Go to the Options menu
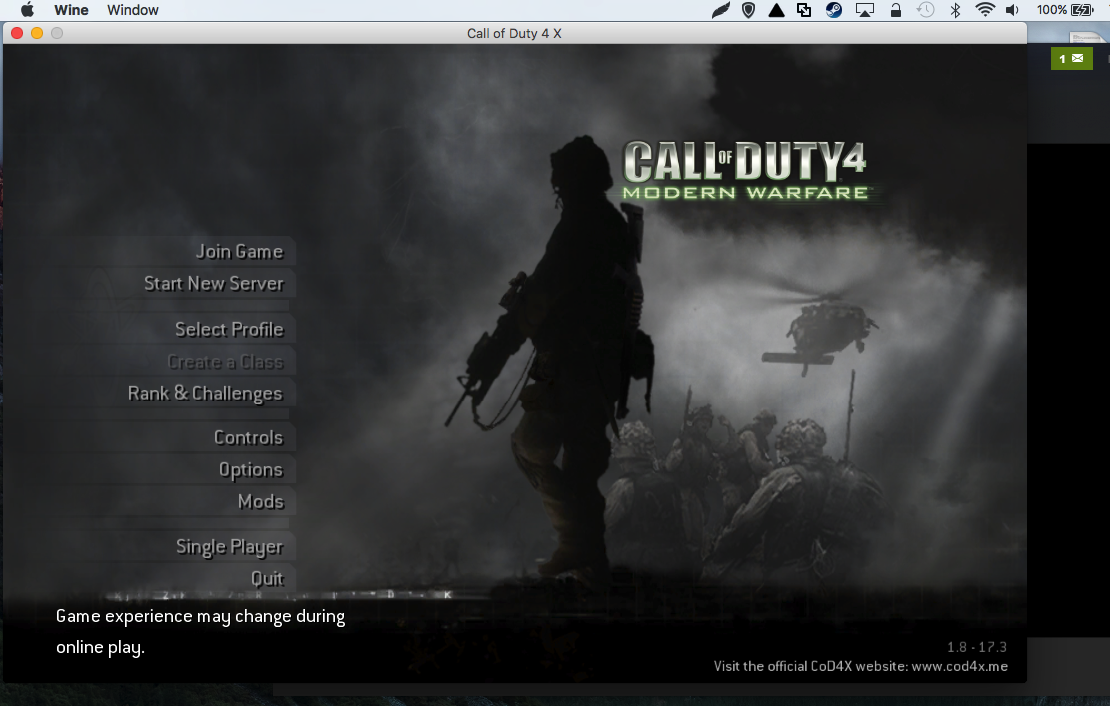The height and width of the screenshot is (706, 1110). point(251,470)
